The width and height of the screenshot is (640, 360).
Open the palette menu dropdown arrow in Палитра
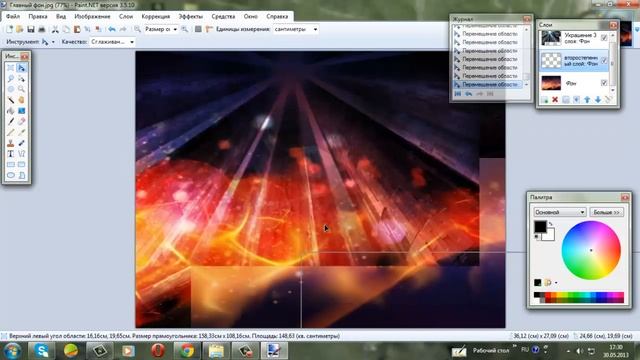(556, 282)
